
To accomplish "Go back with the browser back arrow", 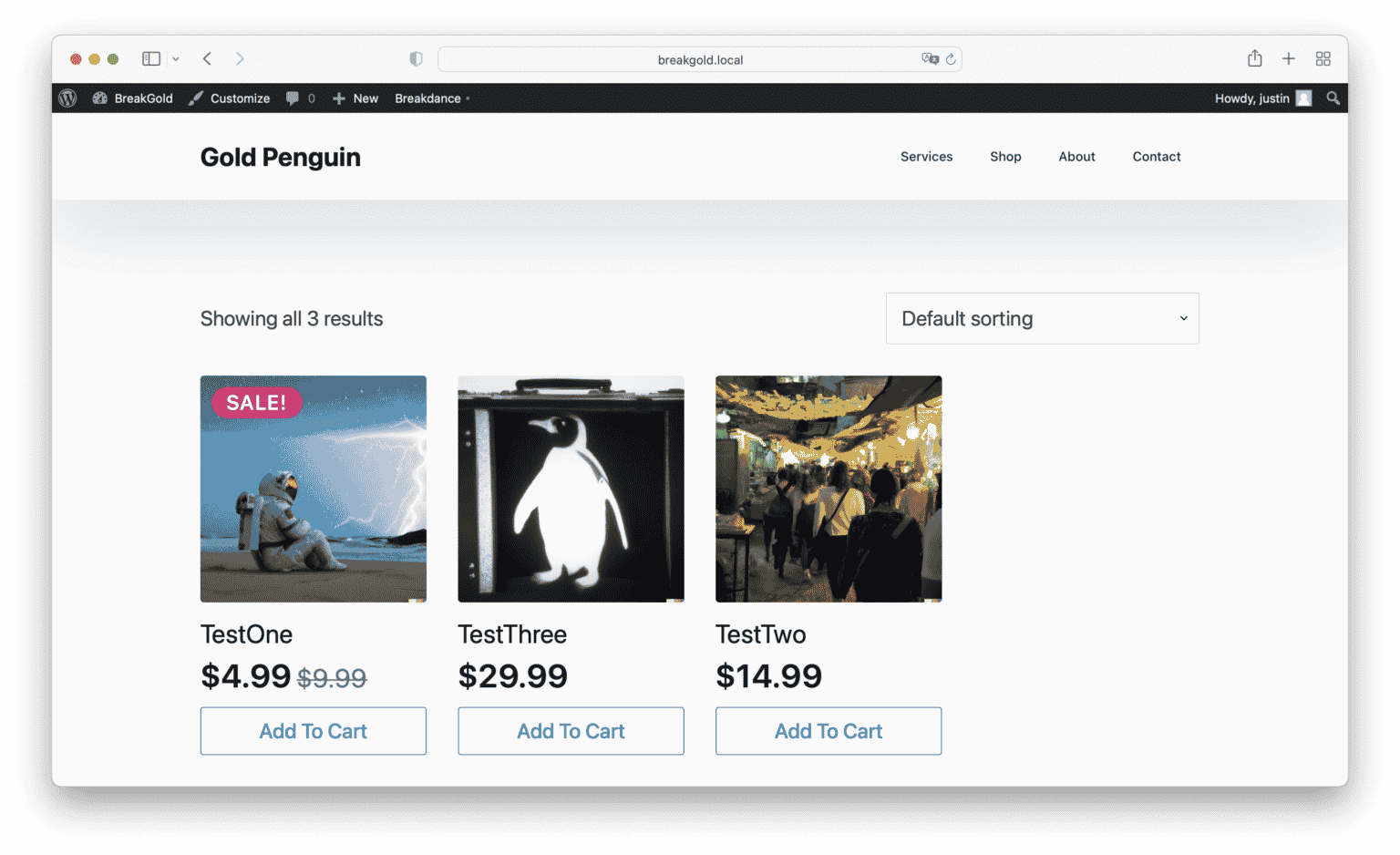I will coord(208,58).
